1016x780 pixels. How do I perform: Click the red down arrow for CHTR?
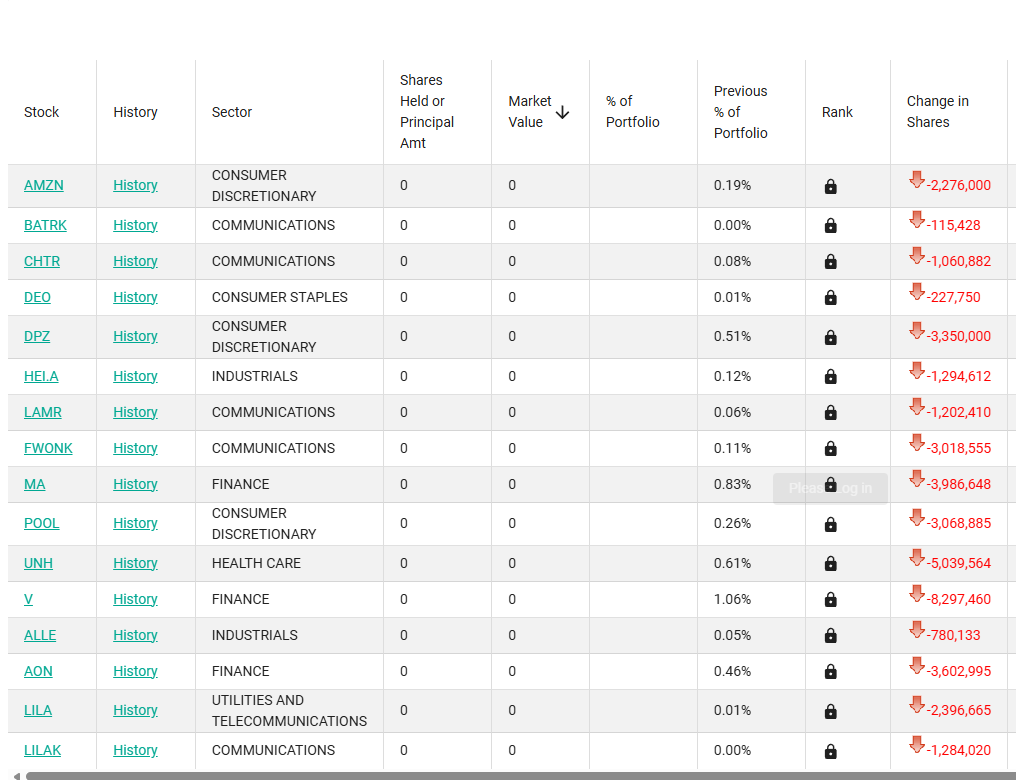pos(916,256)
